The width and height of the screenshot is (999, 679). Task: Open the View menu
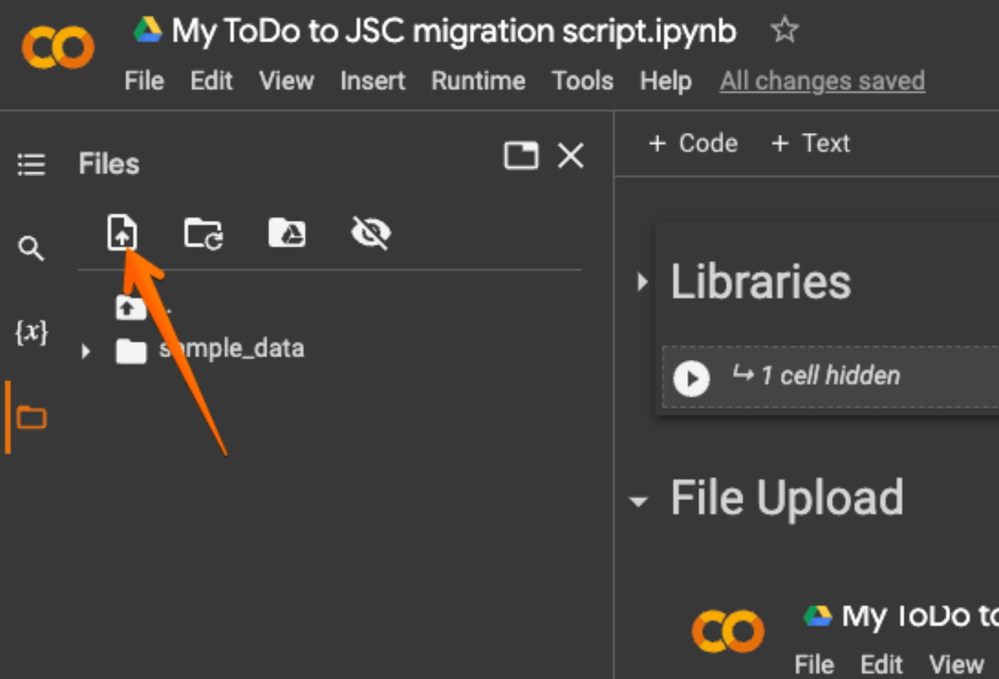tap(286, 81)
